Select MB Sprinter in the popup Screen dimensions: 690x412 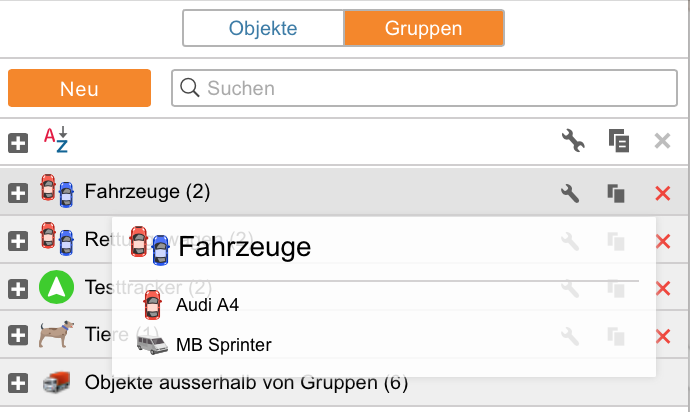(x=223, y=346)
